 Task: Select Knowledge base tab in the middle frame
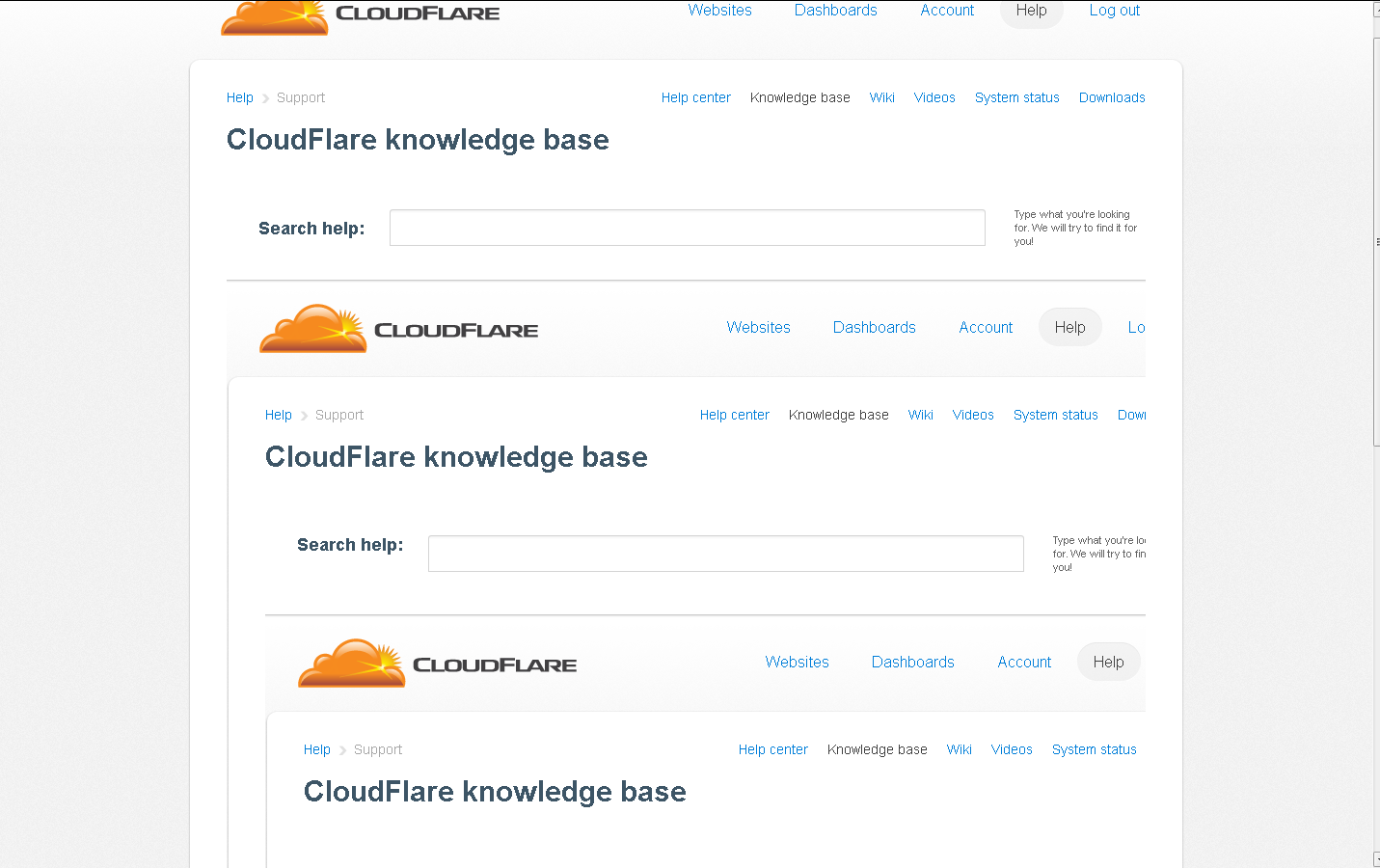839,415
